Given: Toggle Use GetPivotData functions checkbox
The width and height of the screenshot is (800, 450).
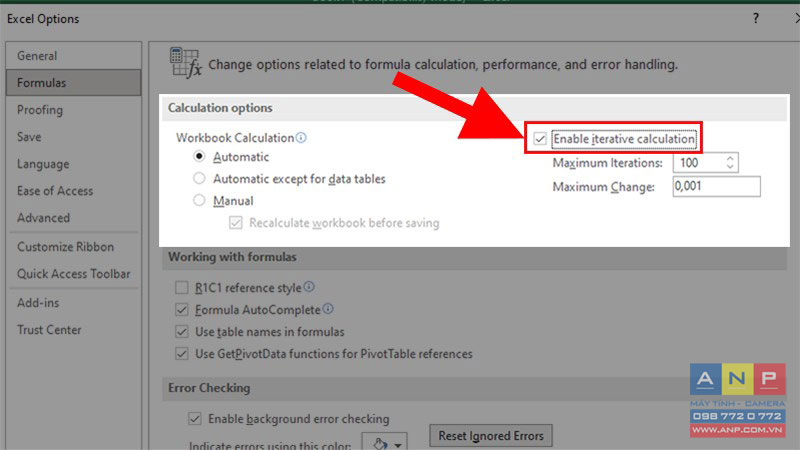Looking at the screenshot, I should click(x=181, y=353).
